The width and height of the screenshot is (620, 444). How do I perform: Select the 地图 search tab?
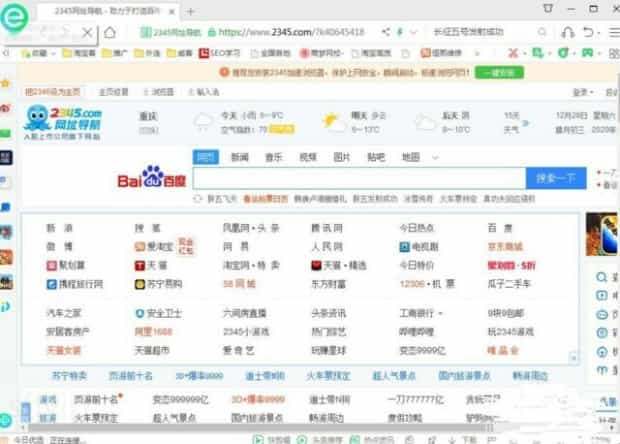click(x=410, y=157)
